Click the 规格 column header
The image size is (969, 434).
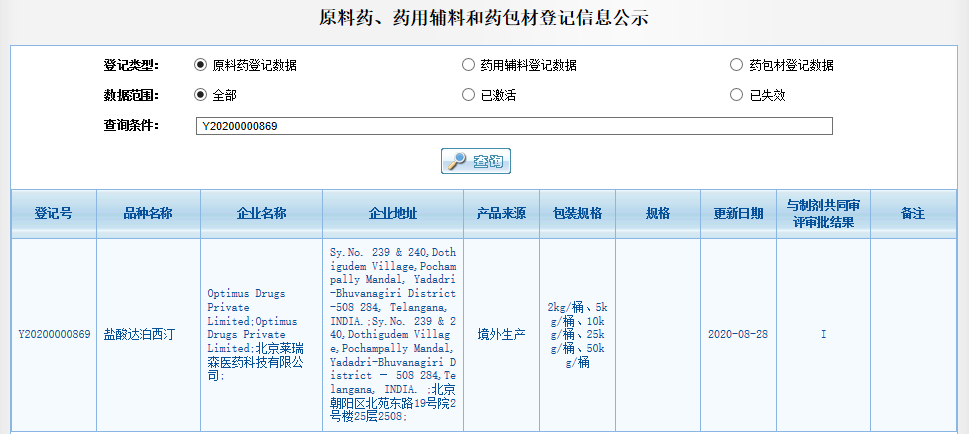point(658,214)
